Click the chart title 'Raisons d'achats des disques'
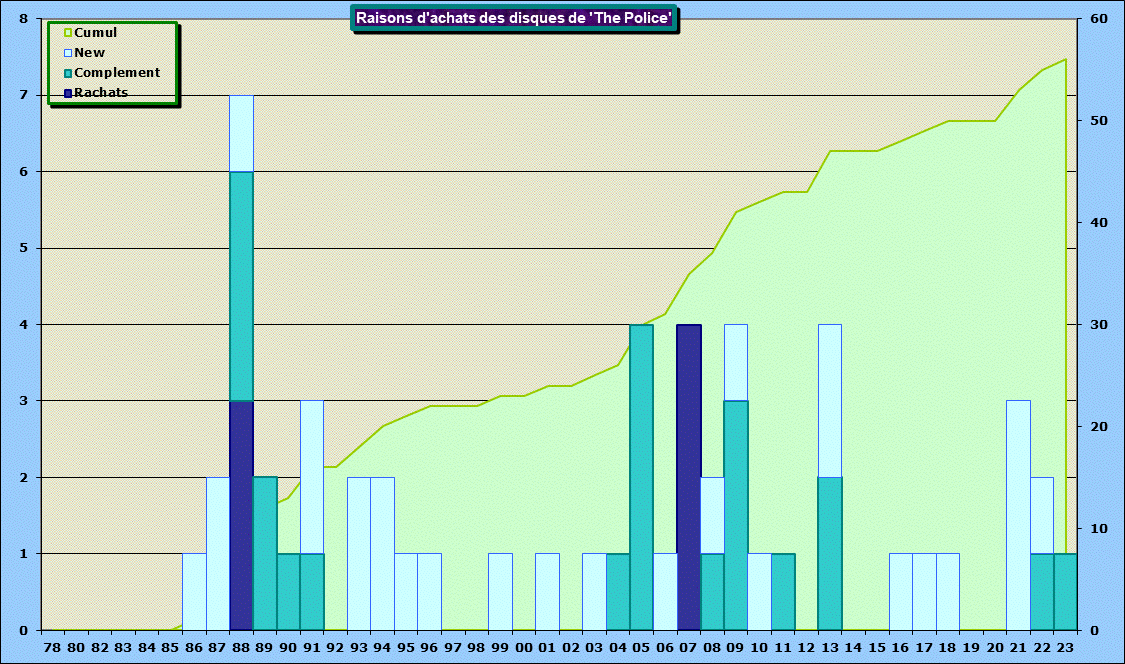 [514, 18]
